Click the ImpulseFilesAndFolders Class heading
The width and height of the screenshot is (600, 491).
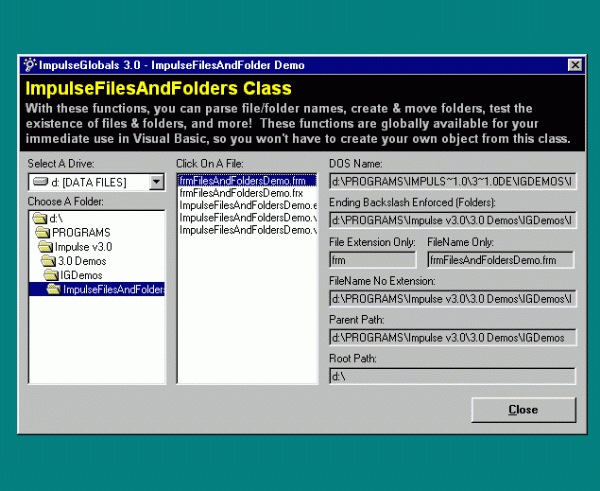click(x=158, y=88)
